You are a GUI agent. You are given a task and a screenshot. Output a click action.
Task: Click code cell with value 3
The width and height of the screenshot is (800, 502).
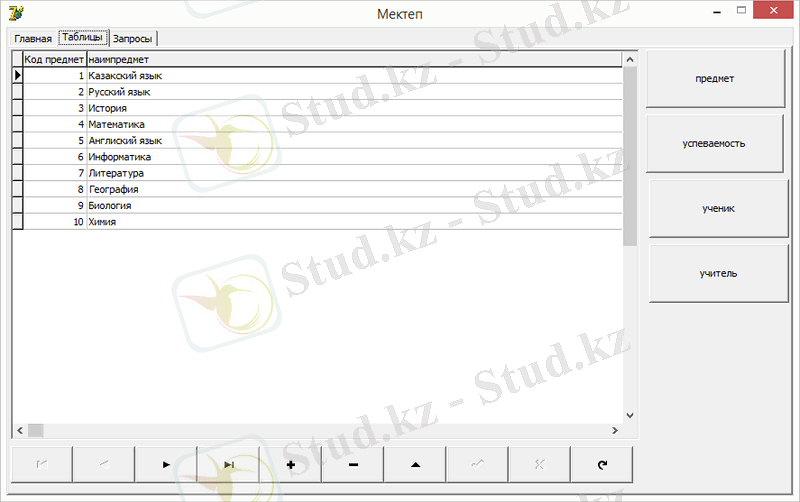(55, 108)
